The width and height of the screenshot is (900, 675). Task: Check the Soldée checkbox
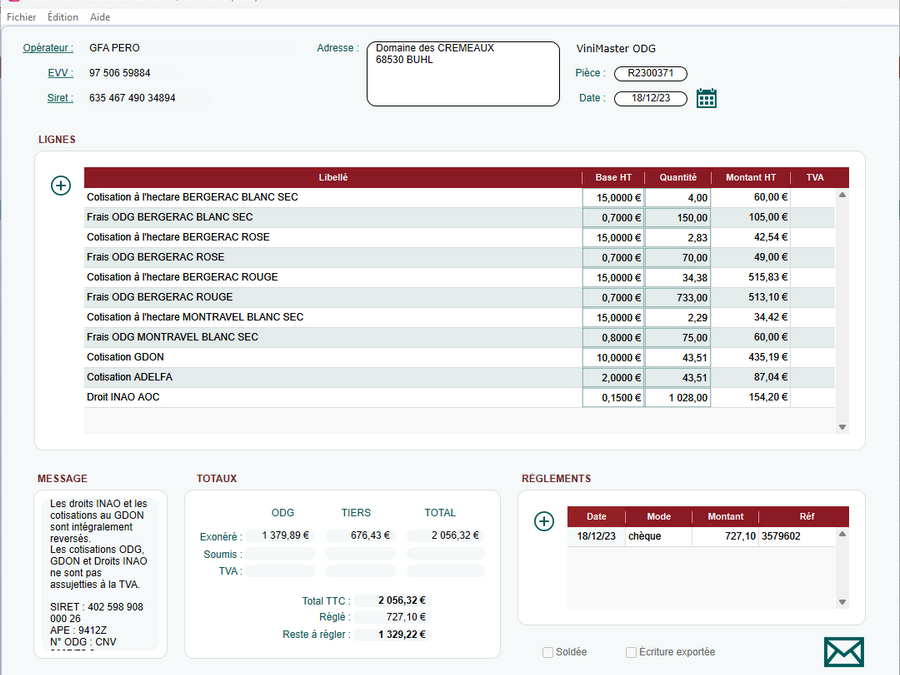pyautogui.click(x=548, y=652)
